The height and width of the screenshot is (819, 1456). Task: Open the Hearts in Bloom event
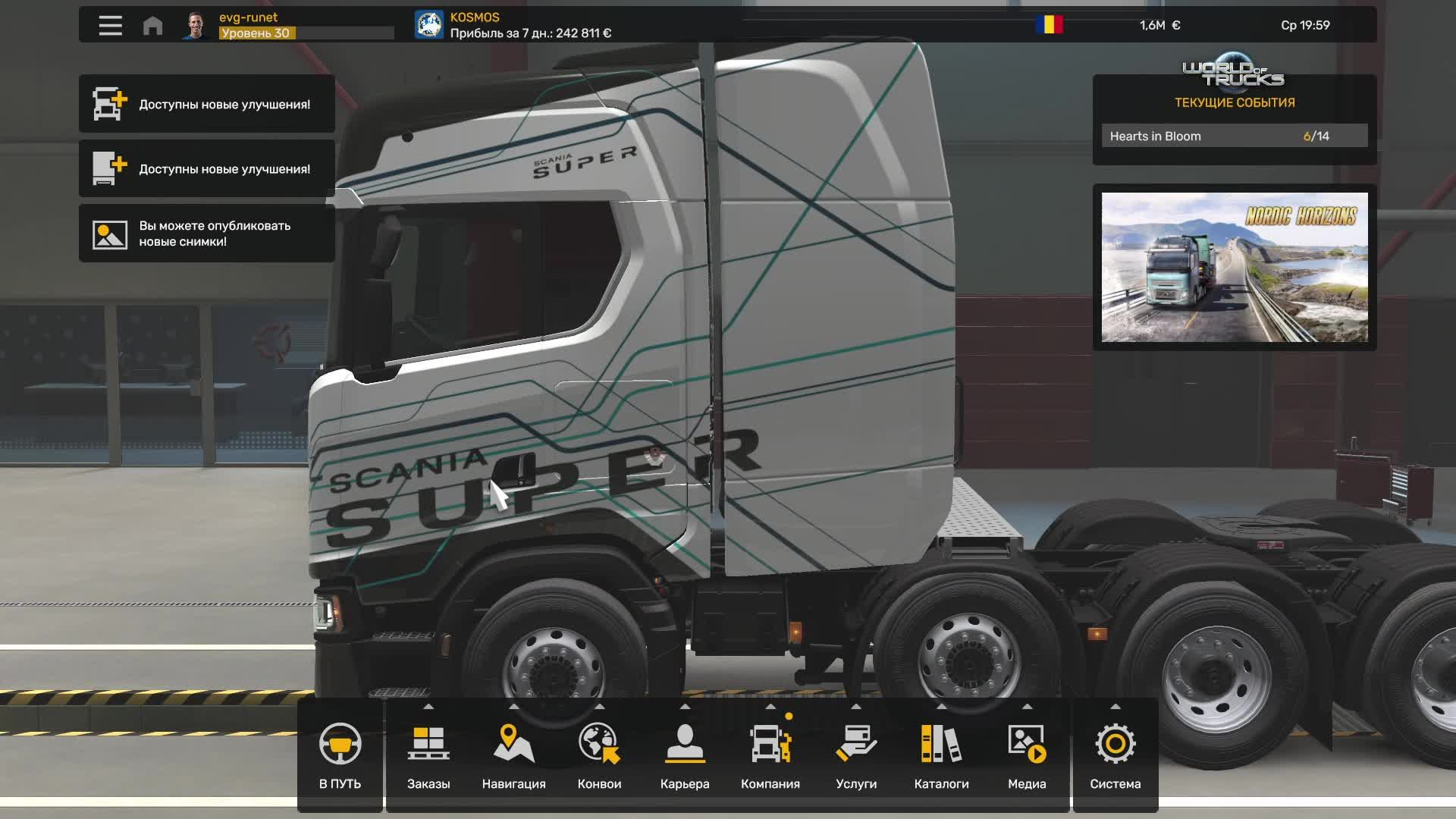(1233, 136)
